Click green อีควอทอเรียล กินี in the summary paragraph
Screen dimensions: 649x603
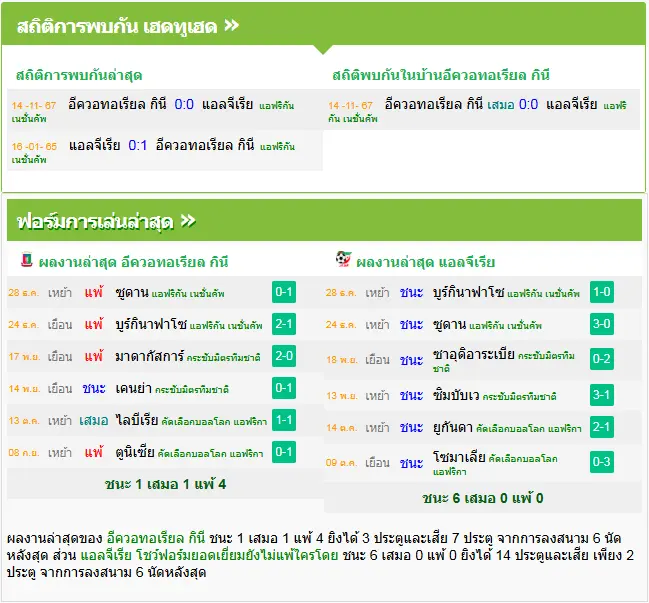156,538
